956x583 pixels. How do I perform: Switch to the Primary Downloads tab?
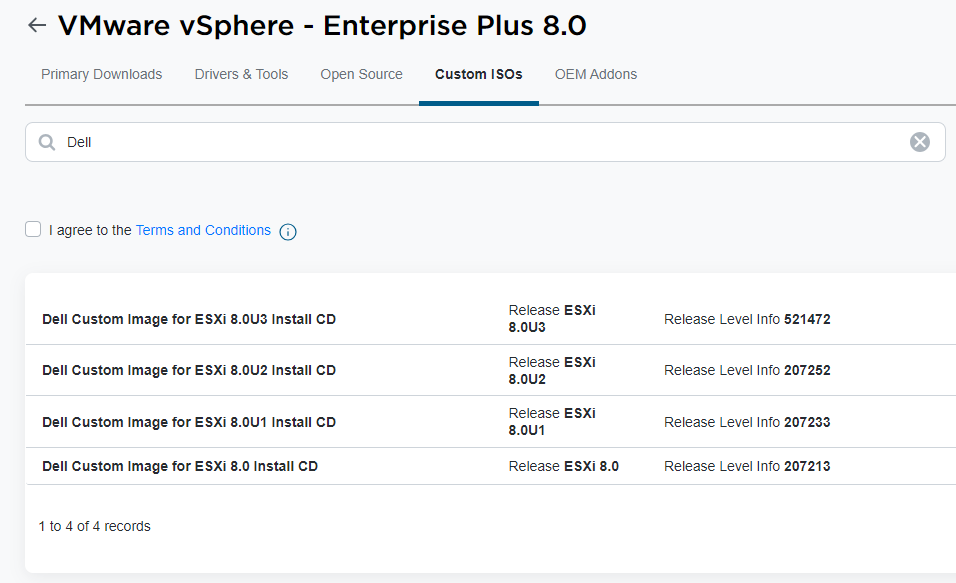point(101,74)
